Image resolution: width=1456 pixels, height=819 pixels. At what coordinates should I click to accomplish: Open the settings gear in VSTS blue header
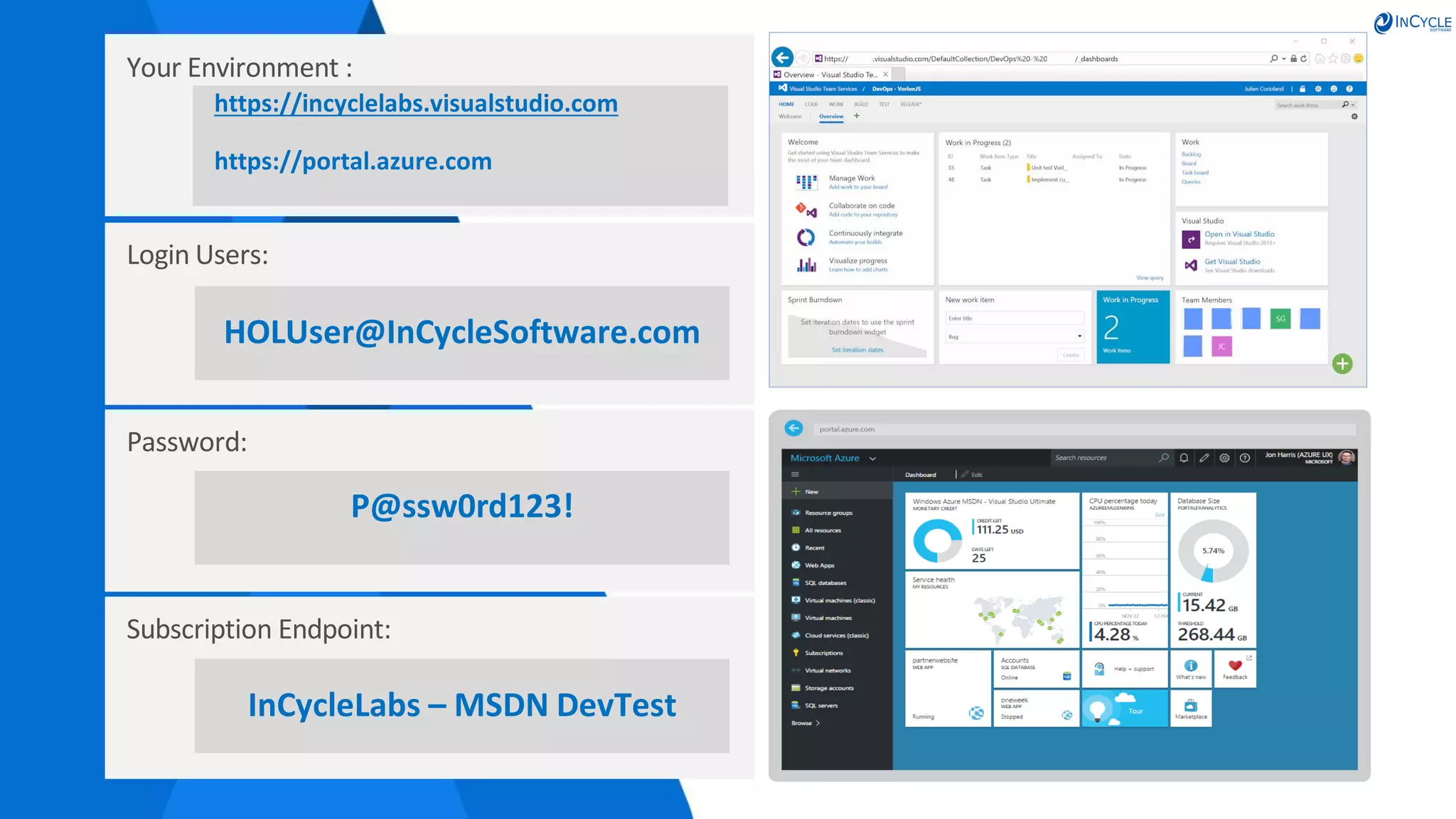tap(1318, 89)
